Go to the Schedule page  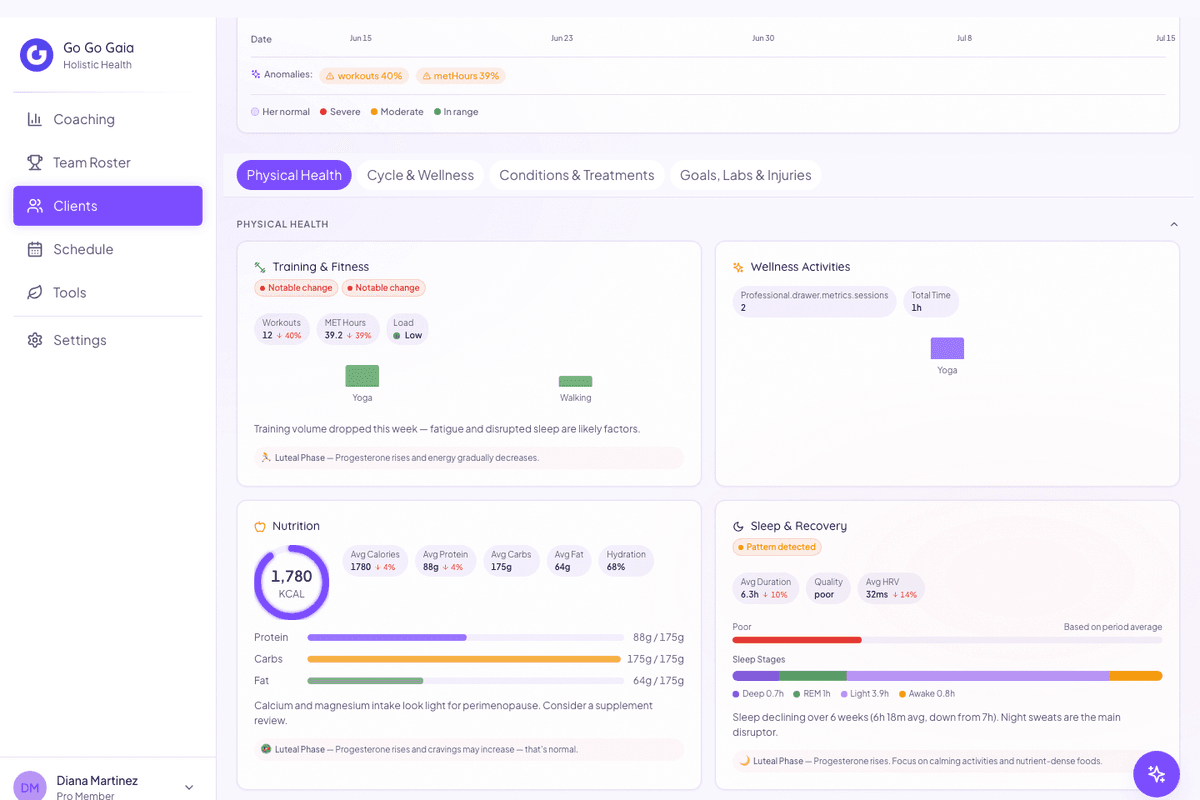coord(108,249)
